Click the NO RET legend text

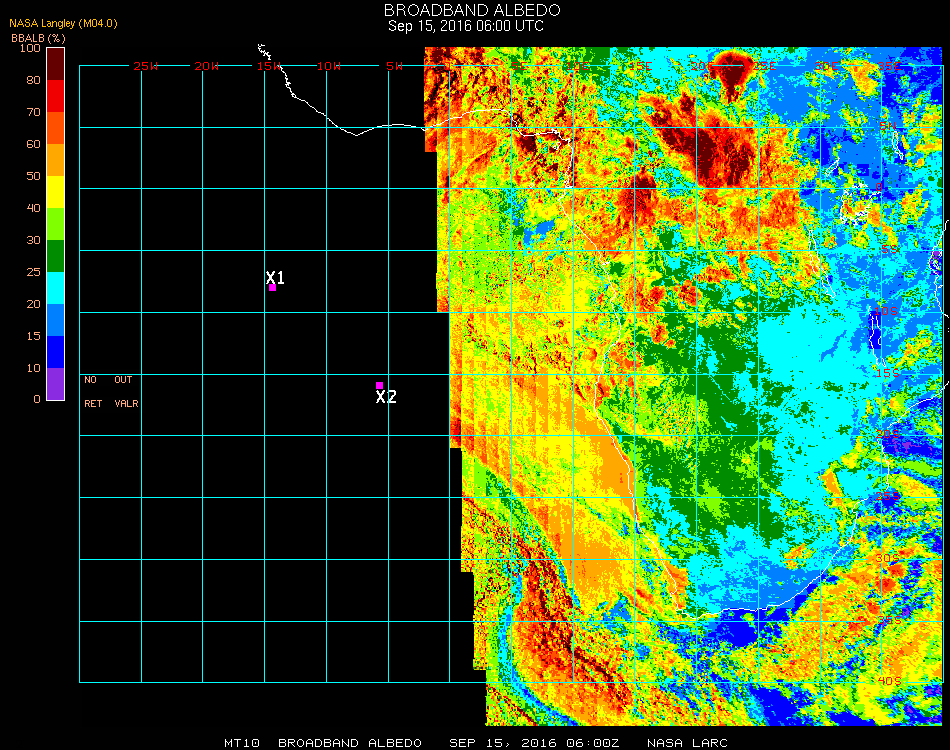[x=91, y=392]
